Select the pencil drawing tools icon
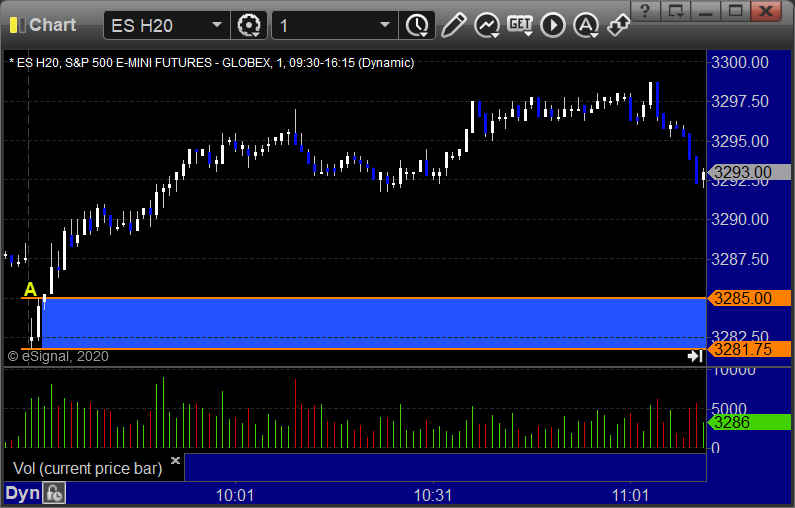The image size is (795, 508). pyautogui.click(x=453, y=25)
